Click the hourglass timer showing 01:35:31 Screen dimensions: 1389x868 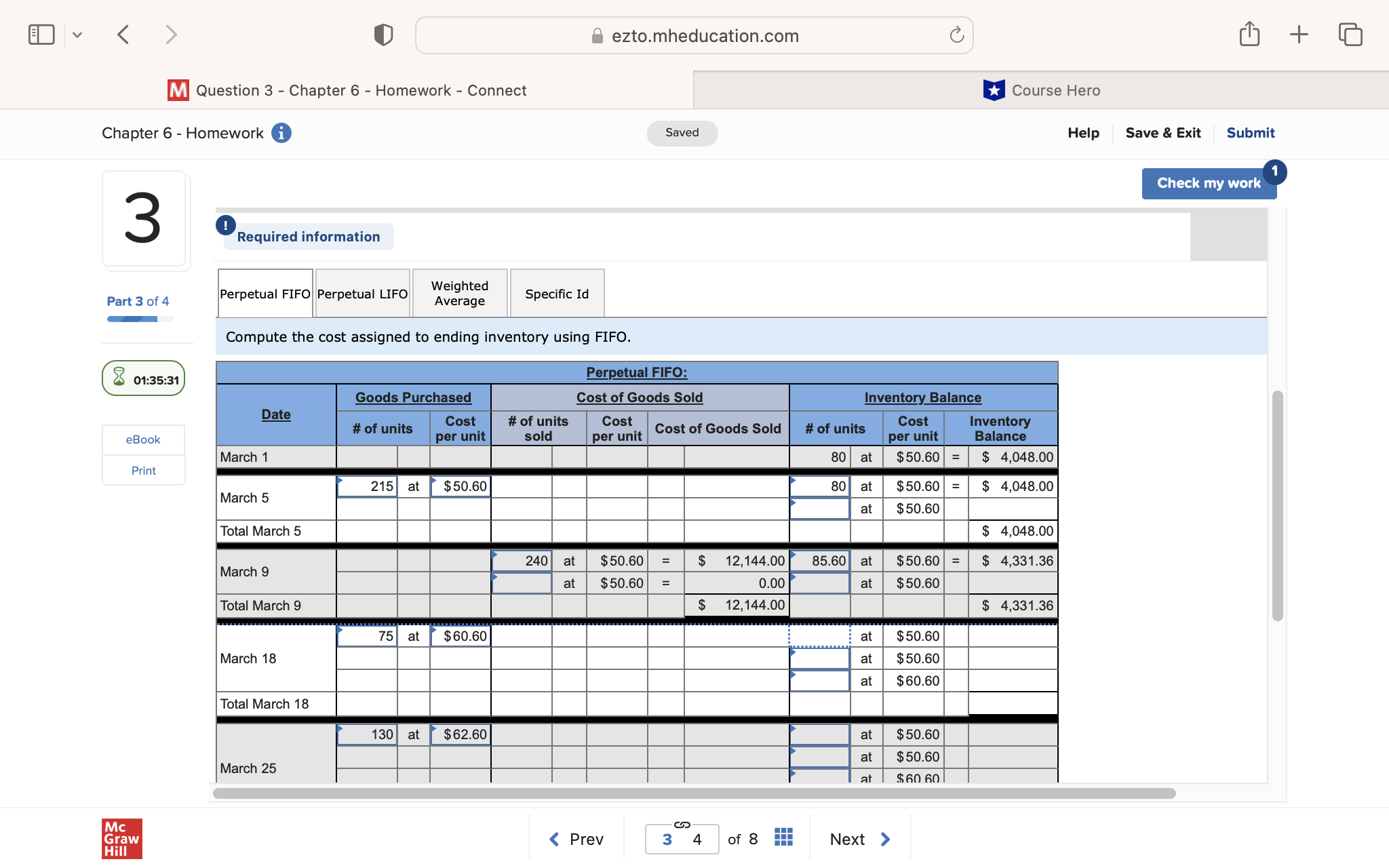(143, 378)
